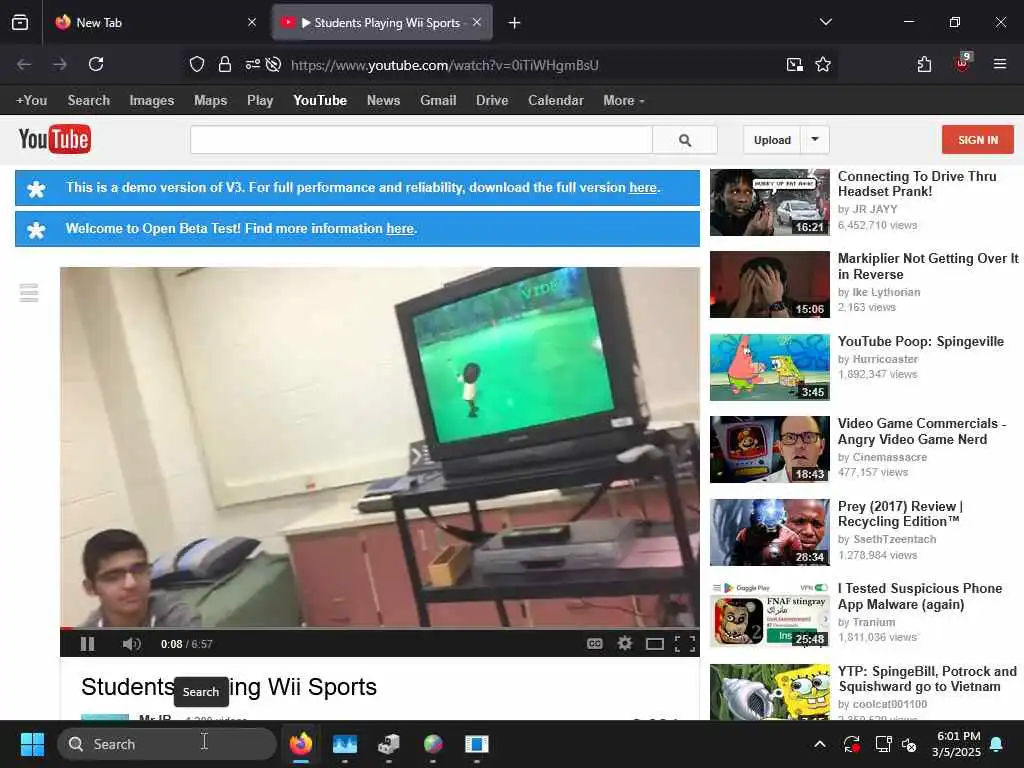This screenshot has height=768, width=1024.
Task: Open the taskbar clock showing 6:01 PM
Action: (x=957, y=744)
